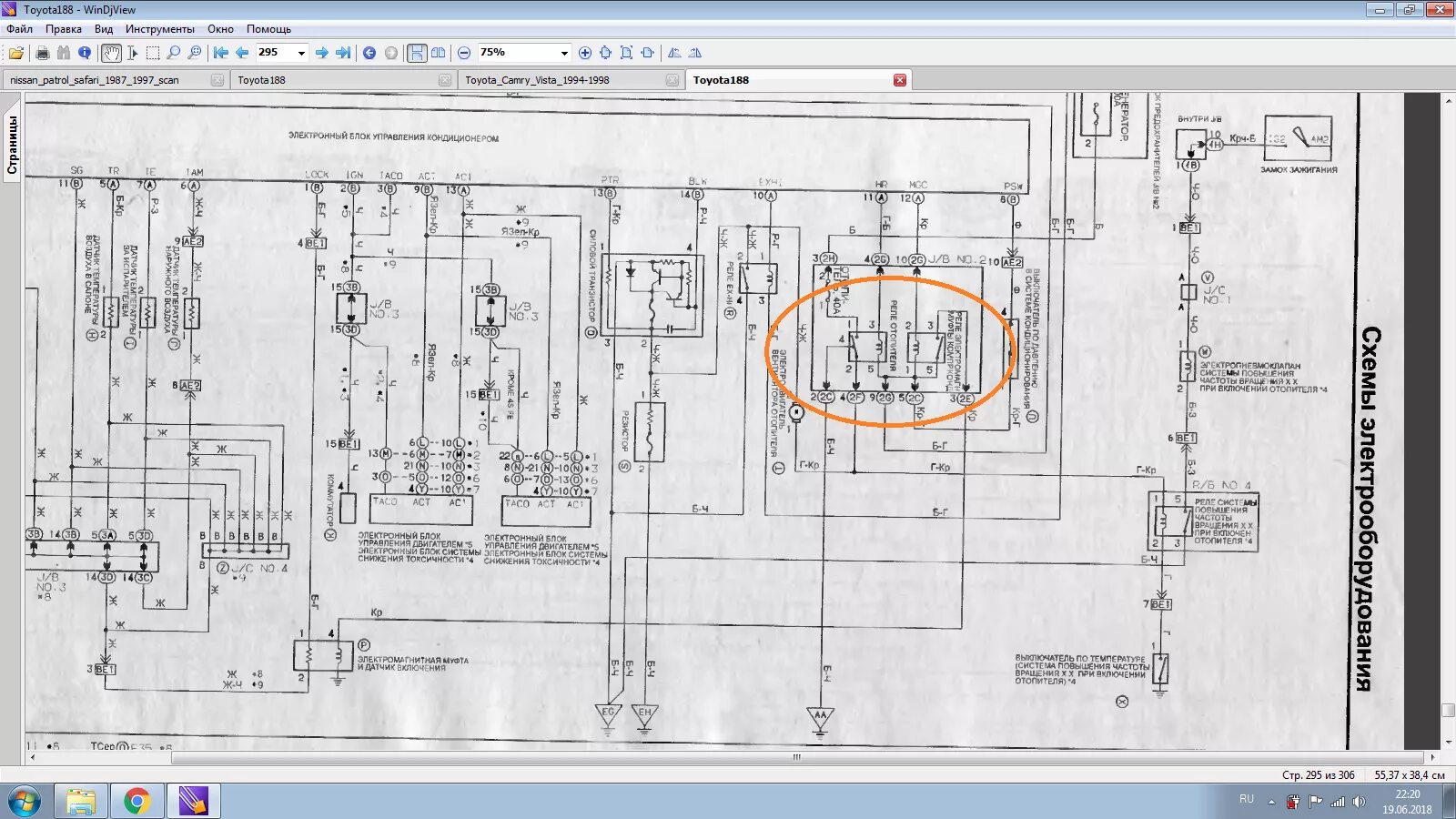Open the zoom level dropdown
Screen dimensions: 1456x819
pyautogui.click(x=564, y=53)
